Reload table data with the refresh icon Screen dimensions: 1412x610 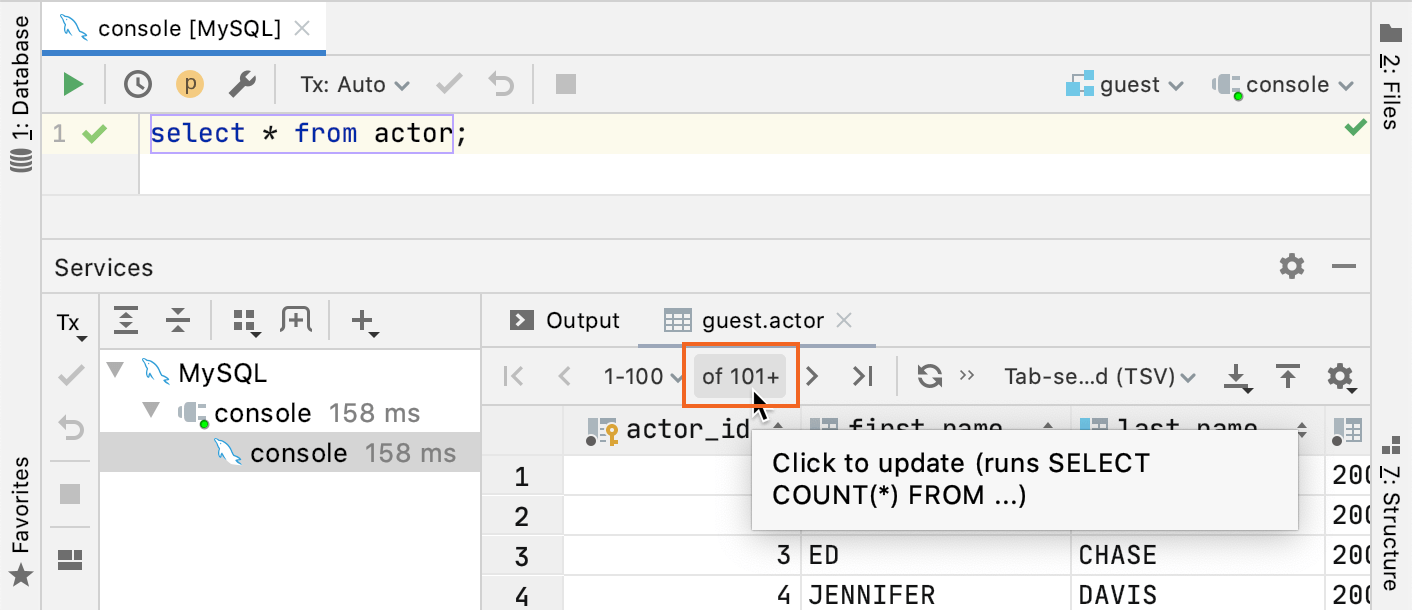click(930, 376)
